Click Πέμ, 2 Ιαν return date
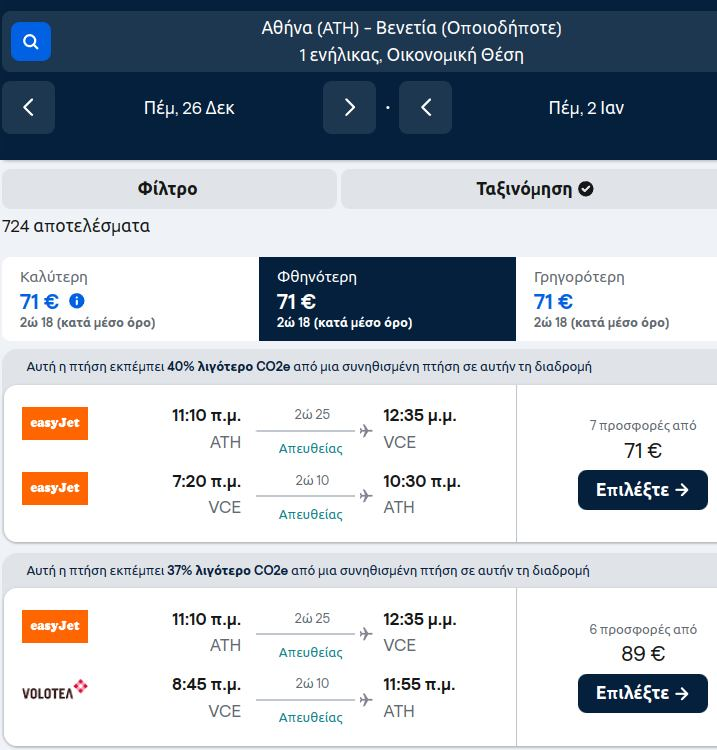This screenshot has width=717, height=750. 586,108
